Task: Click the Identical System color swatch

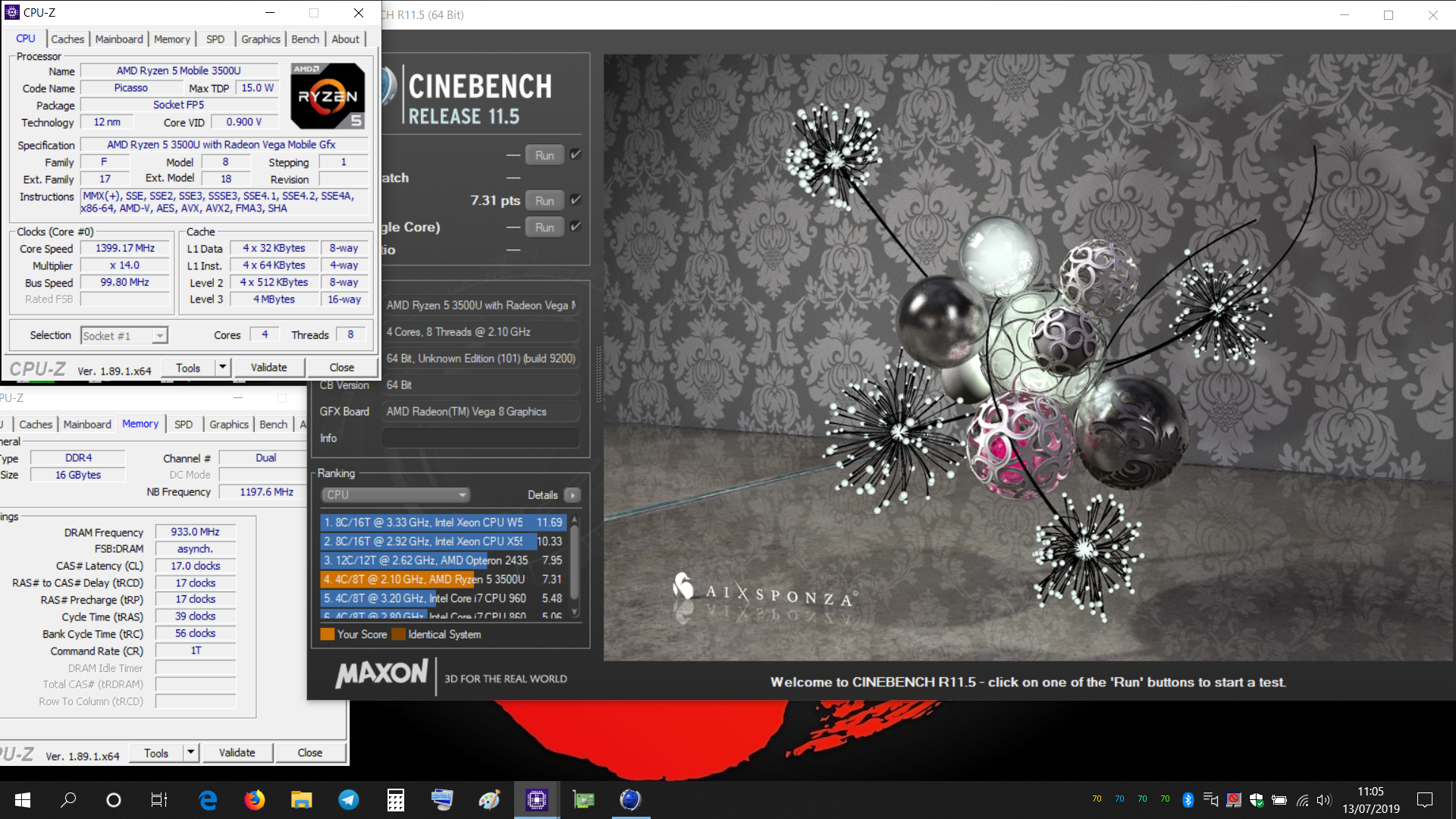Action: (x=399, y=635)
